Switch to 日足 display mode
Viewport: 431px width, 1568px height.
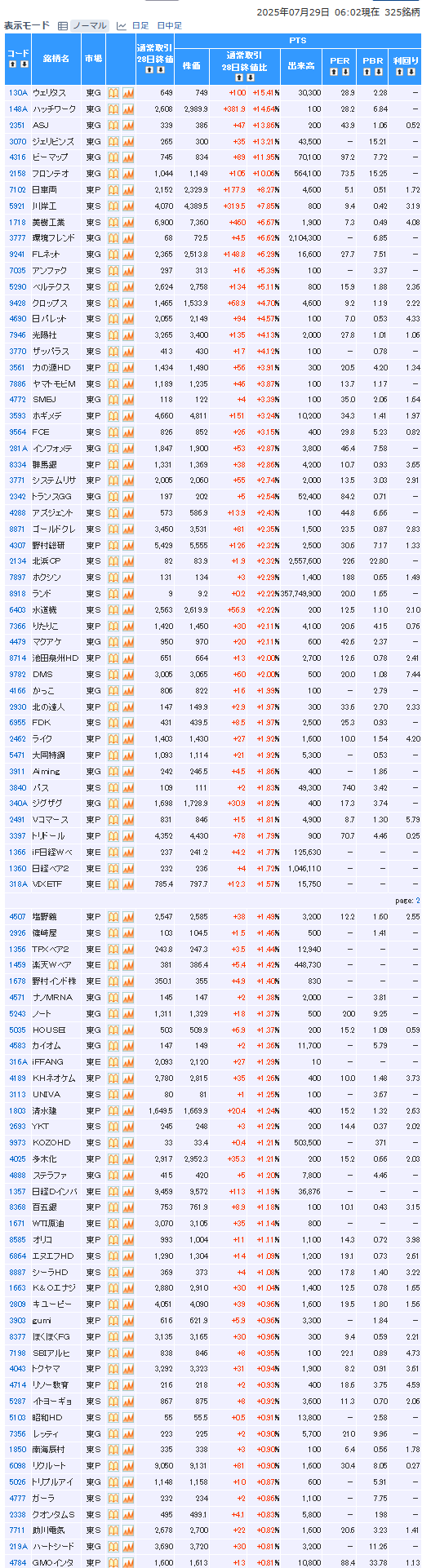click(x=140, y=25)
